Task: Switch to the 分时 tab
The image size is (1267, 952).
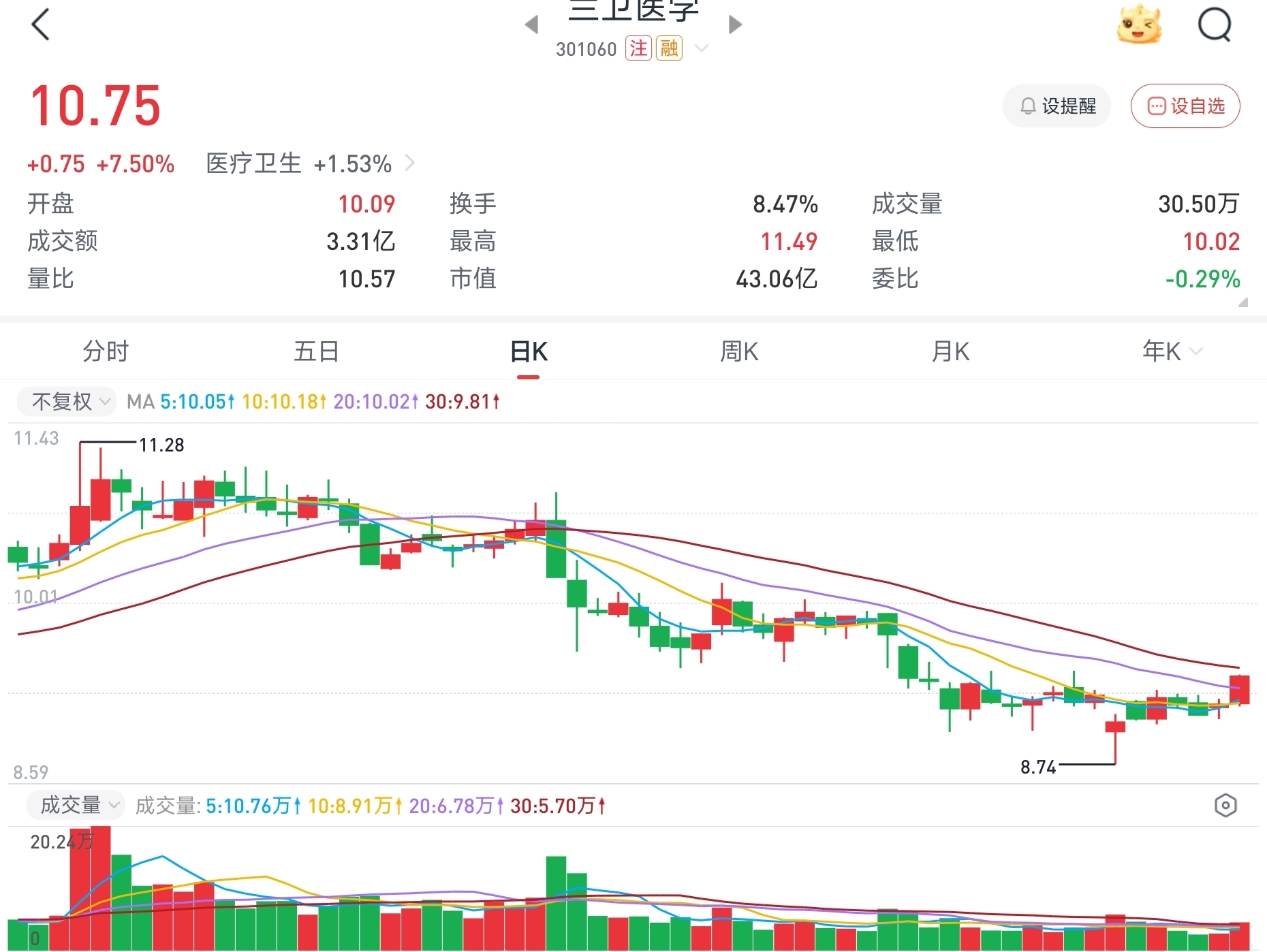Action: click(106, 351)
